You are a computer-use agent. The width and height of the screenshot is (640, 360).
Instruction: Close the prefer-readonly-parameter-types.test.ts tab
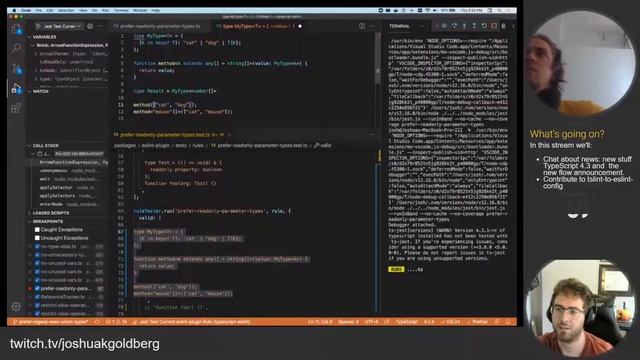(229, 134)
